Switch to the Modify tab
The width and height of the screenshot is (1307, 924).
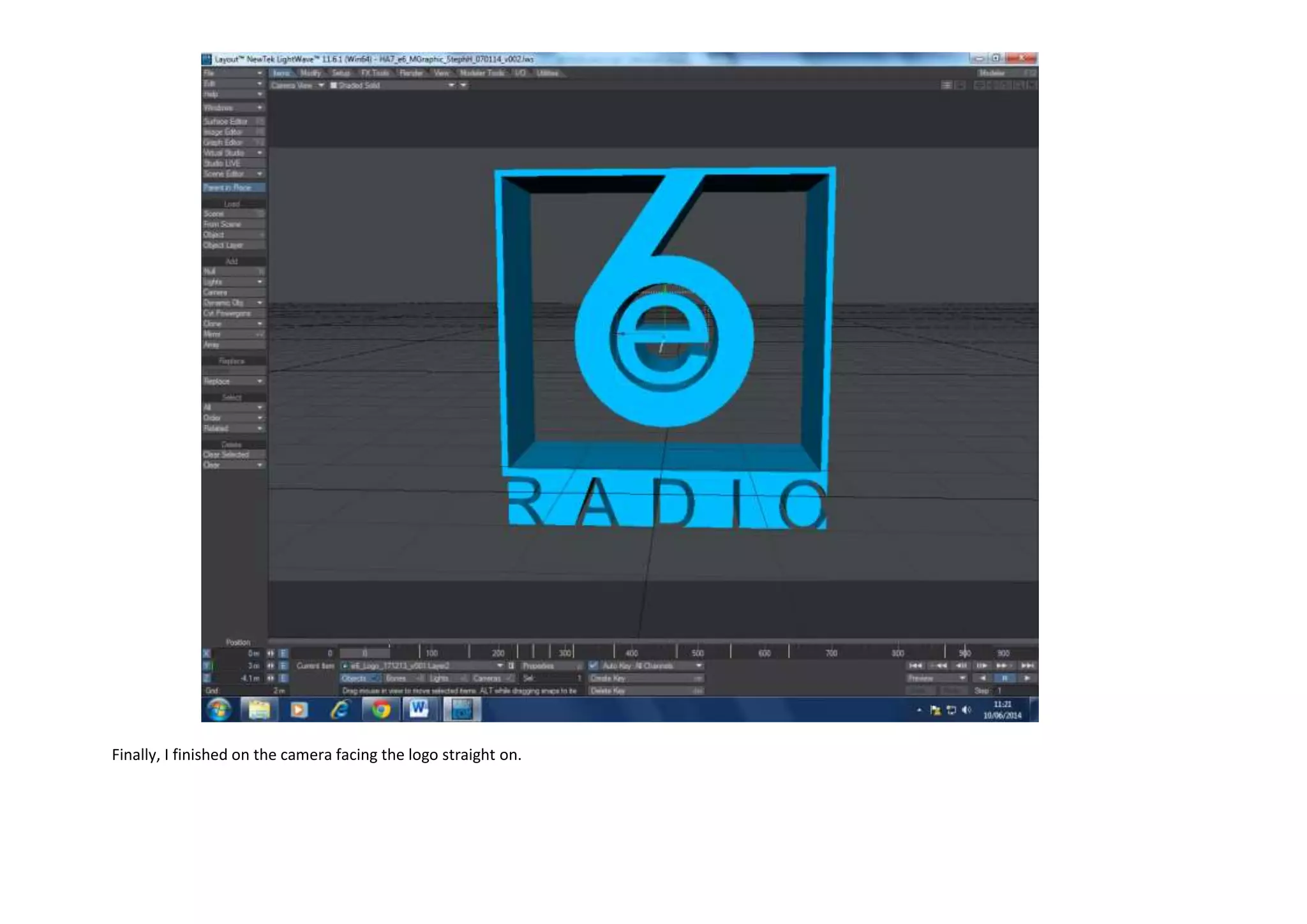(310, 73)
